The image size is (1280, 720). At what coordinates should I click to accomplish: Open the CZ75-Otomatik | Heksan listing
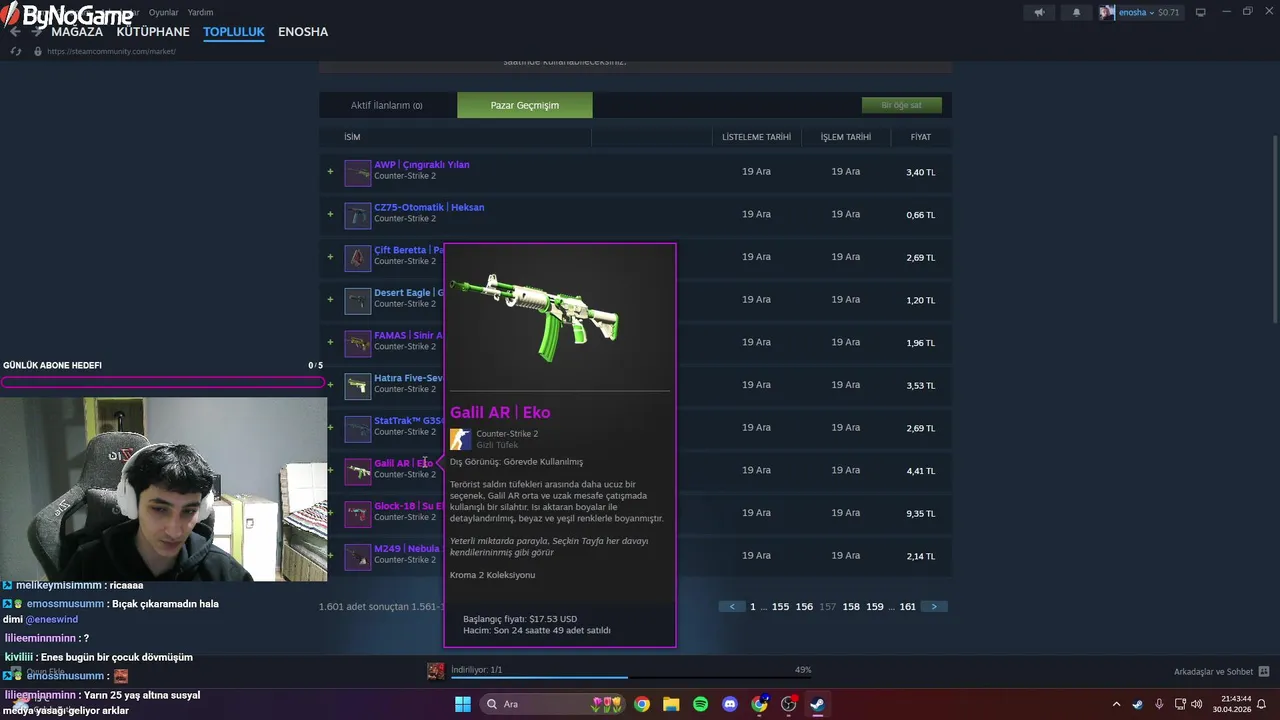(429, 207)
